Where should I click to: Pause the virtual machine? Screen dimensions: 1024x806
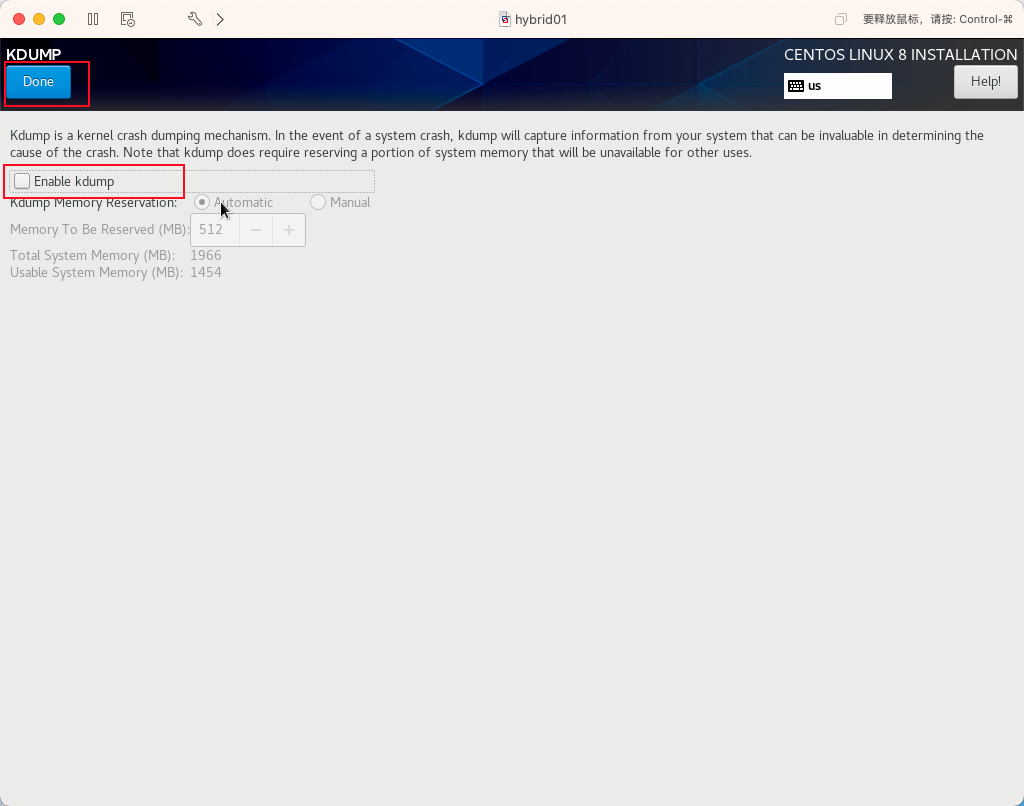coord(93,19)
